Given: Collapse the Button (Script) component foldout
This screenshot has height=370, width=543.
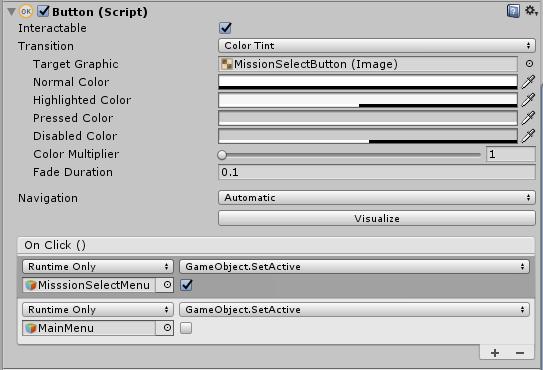Looking at the screenshot, I should click(x=11, y=12).
